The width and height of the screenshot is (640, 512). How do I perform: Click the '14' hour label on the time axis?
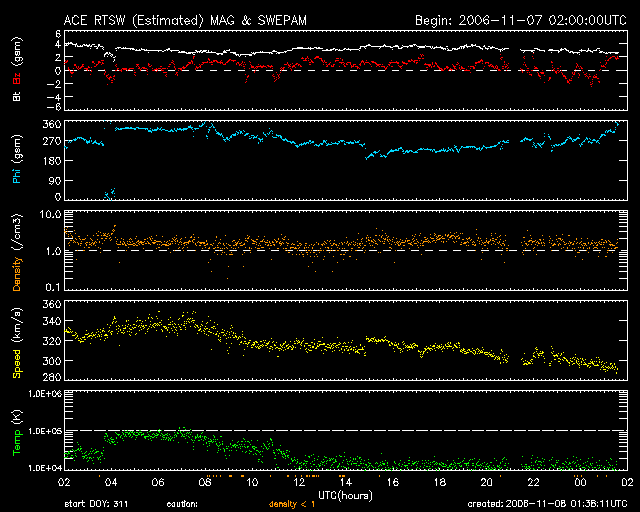click(x=345, y=483)
